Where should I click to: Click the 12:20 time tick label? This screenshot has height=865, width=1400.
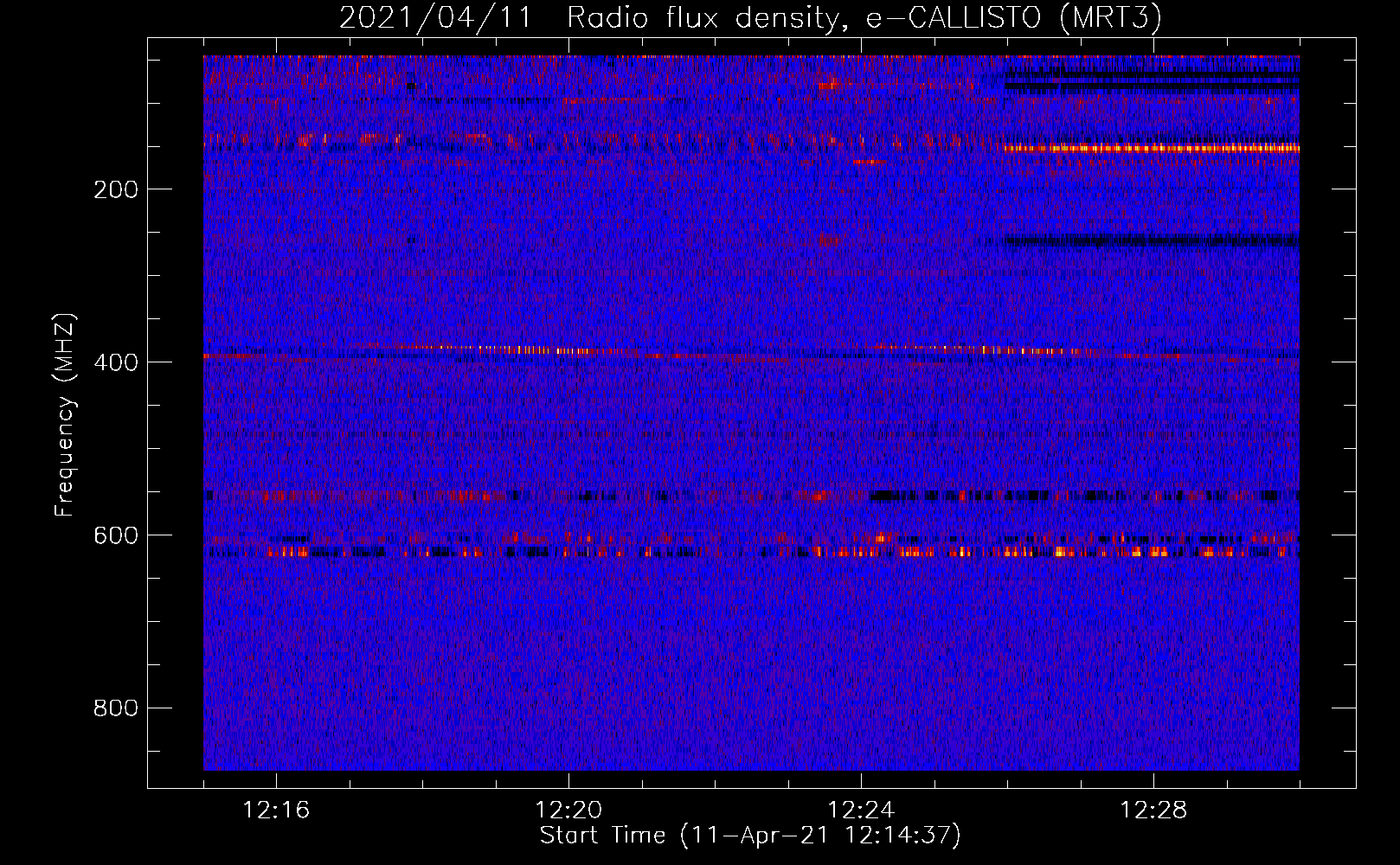click(568, 811)
